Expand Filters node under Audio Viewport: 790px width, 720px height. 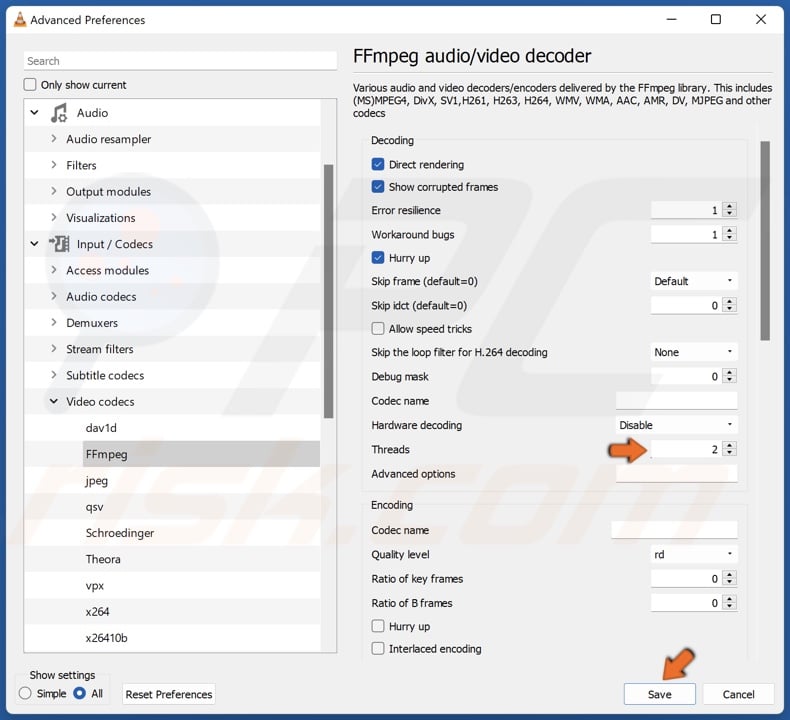tap(54, 165)
